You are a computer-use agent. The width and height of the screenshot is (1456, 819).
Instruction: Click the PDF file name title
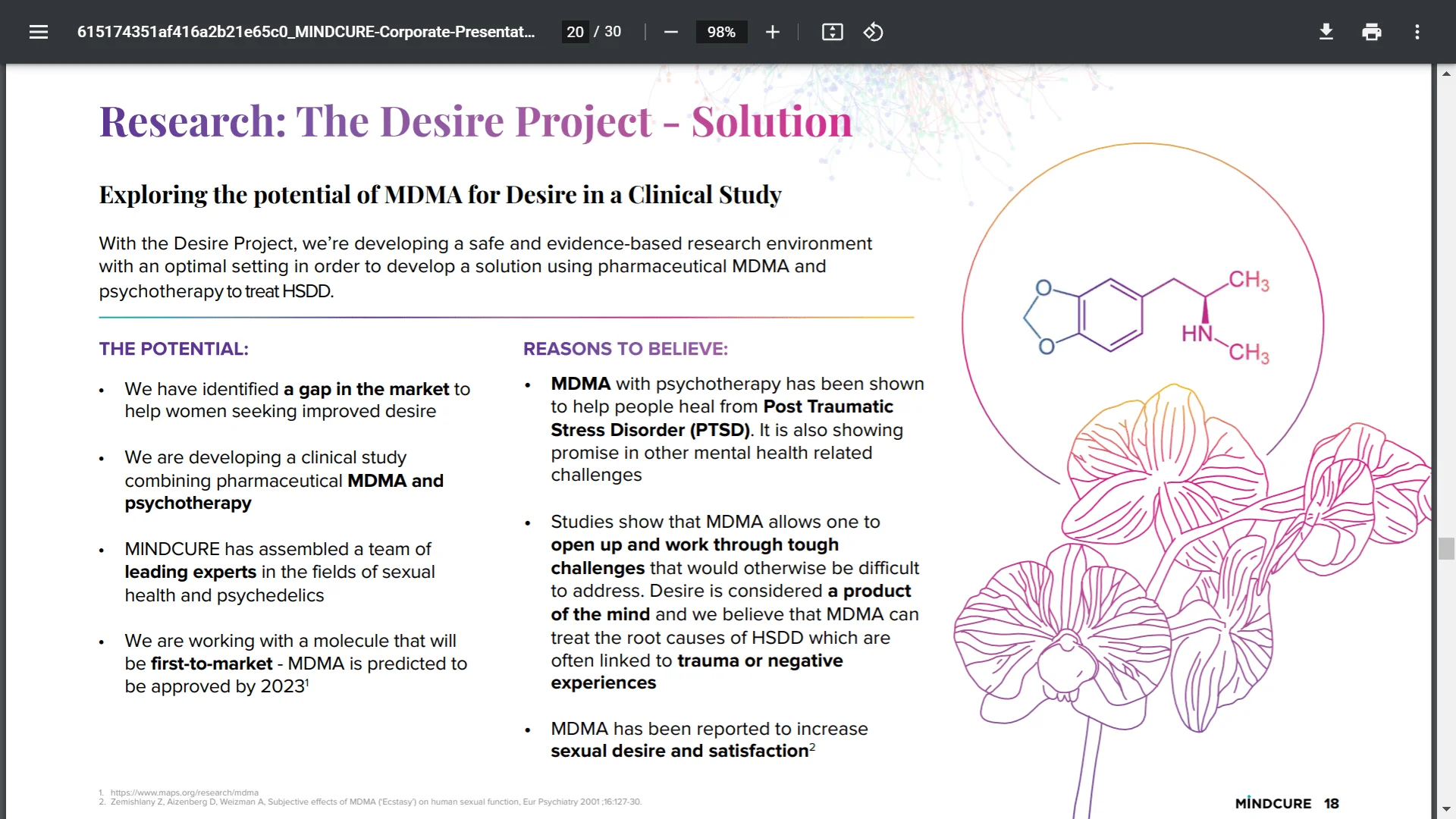(x=306, y=32)
